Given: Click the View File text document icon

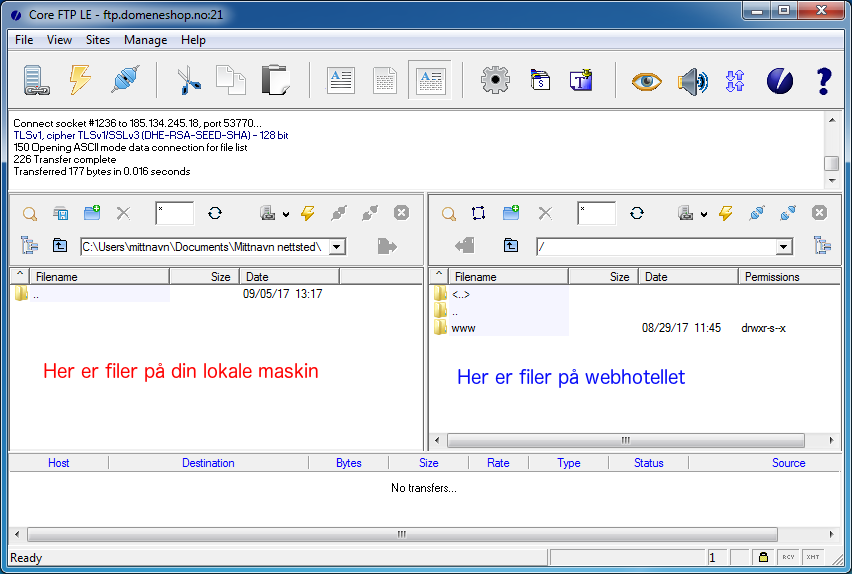Looking at the screenshot, I should pyautogui.click(x=341, y=80).
